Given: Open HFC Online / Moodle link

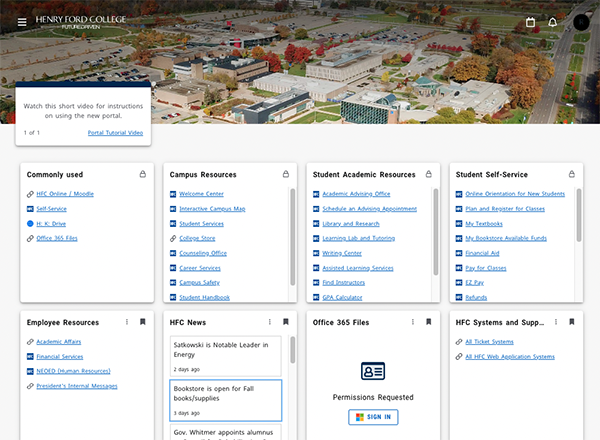Looking at the screenshot, I should [65, 194].
